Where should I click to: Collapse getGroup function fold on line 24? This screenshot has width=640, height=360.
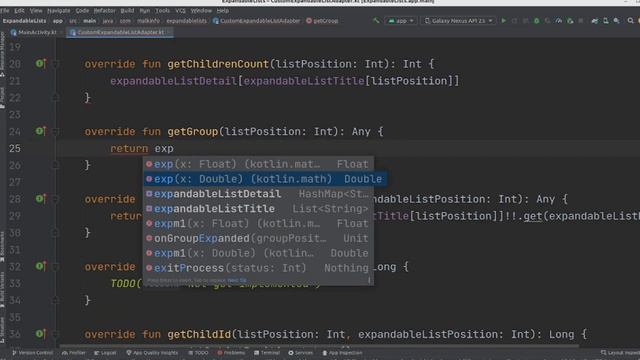point(56,131)
